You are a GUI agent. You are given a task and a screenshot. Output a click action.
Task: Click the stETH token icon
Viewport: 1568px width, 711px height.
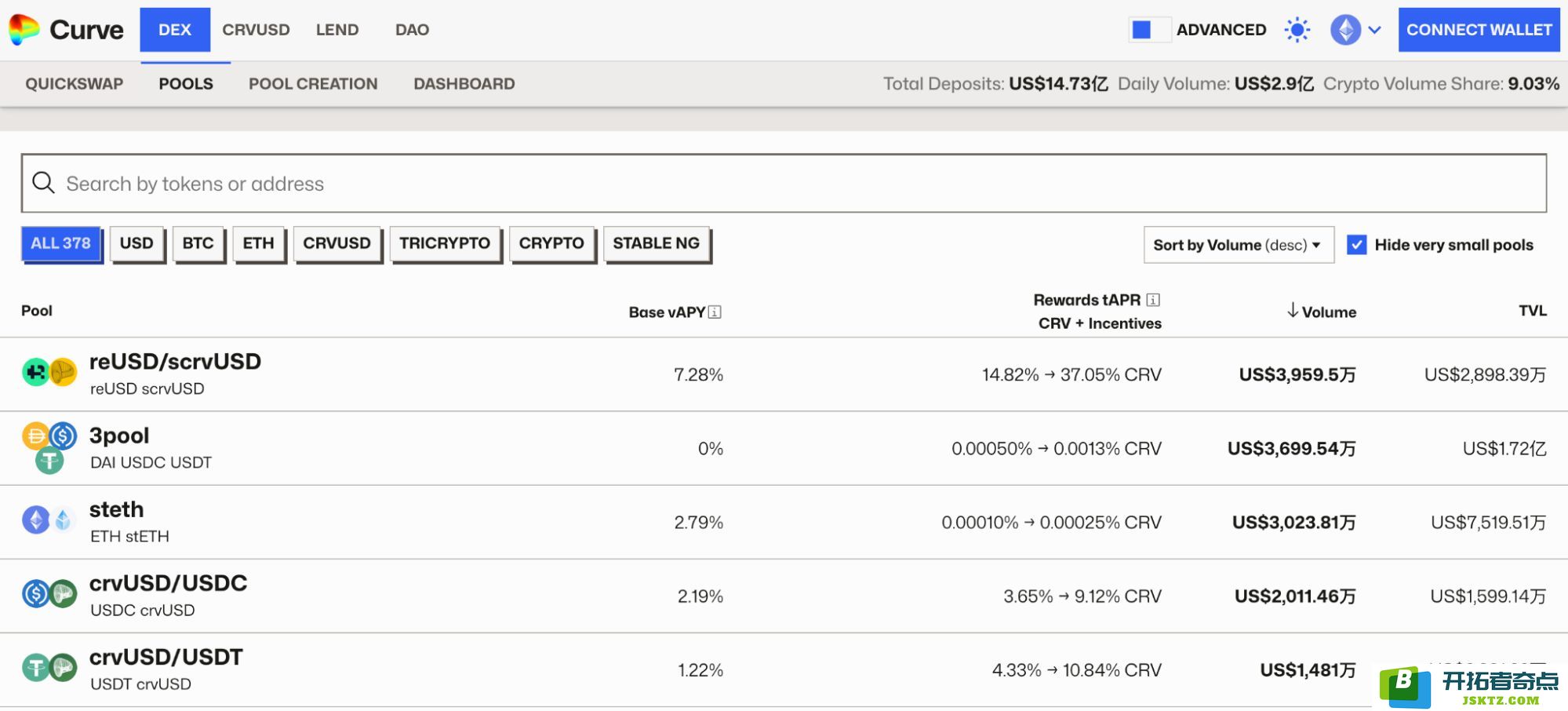click(64, 520)
